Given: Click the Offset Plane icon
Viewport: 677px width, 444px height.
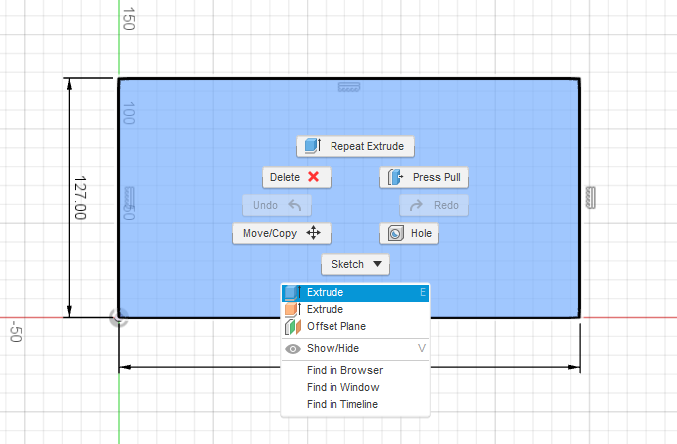Looking at the screenshot, I should [x=291, y=327].
